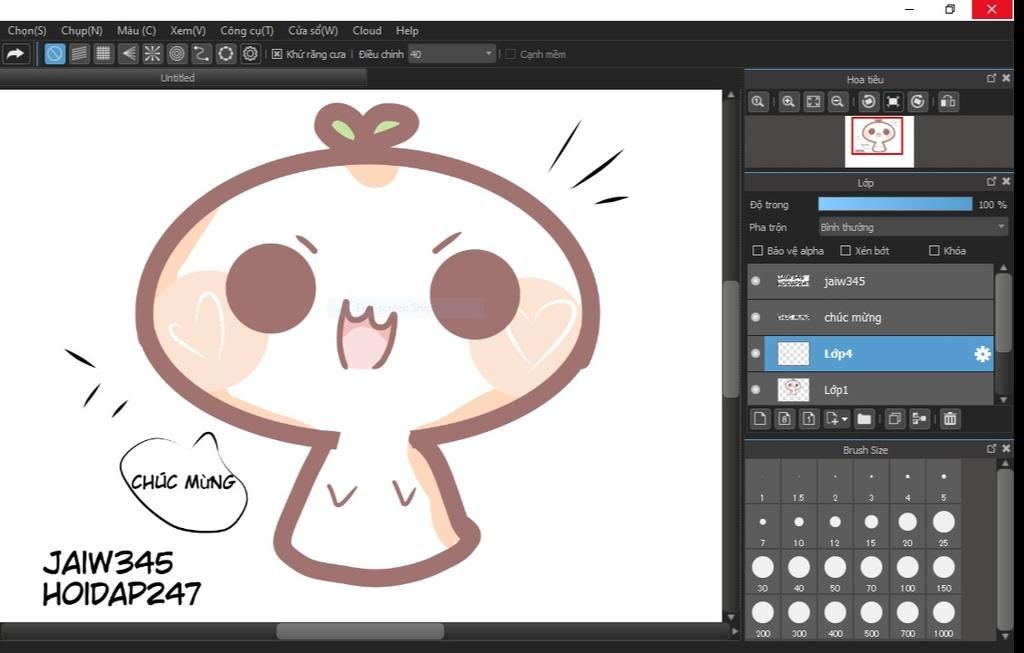Select brush size 100 preset
This screenshot has height=653, width=1024.
pos(908,572)
